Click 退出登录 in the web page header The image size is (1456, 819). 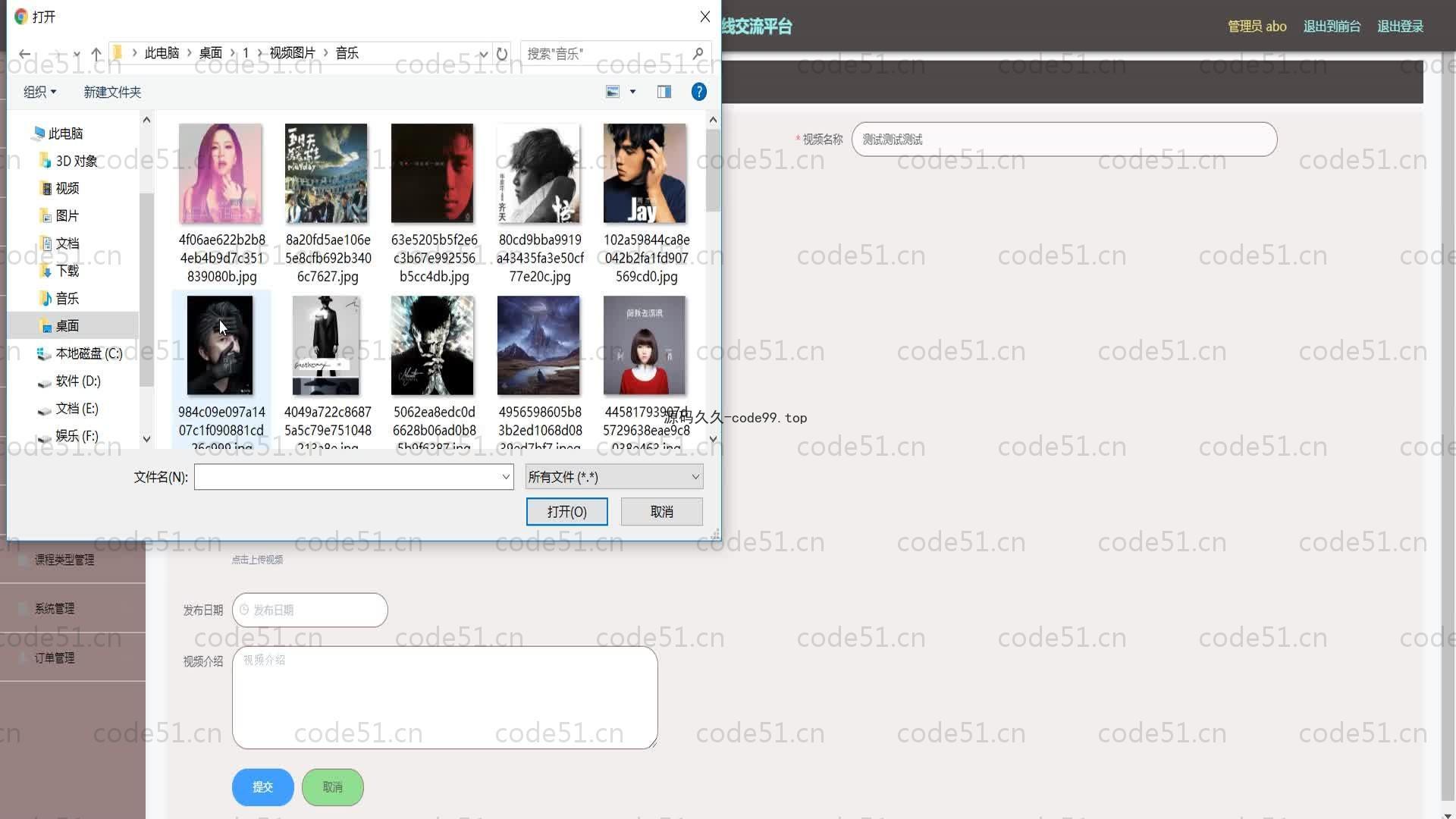(x=1400, y=27)
